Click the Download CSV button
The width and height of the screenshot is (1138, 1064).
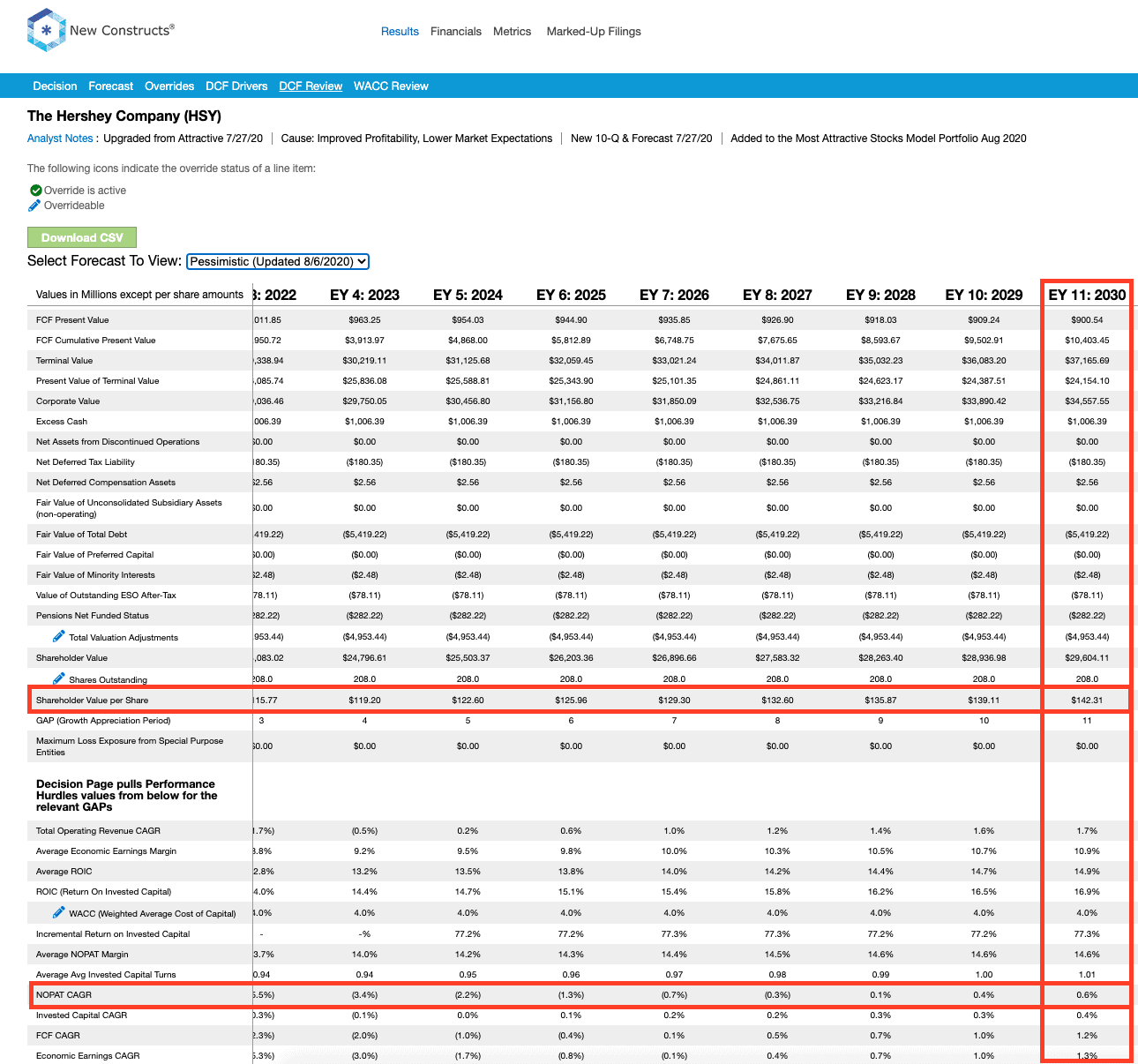click(x=82, y=237)
